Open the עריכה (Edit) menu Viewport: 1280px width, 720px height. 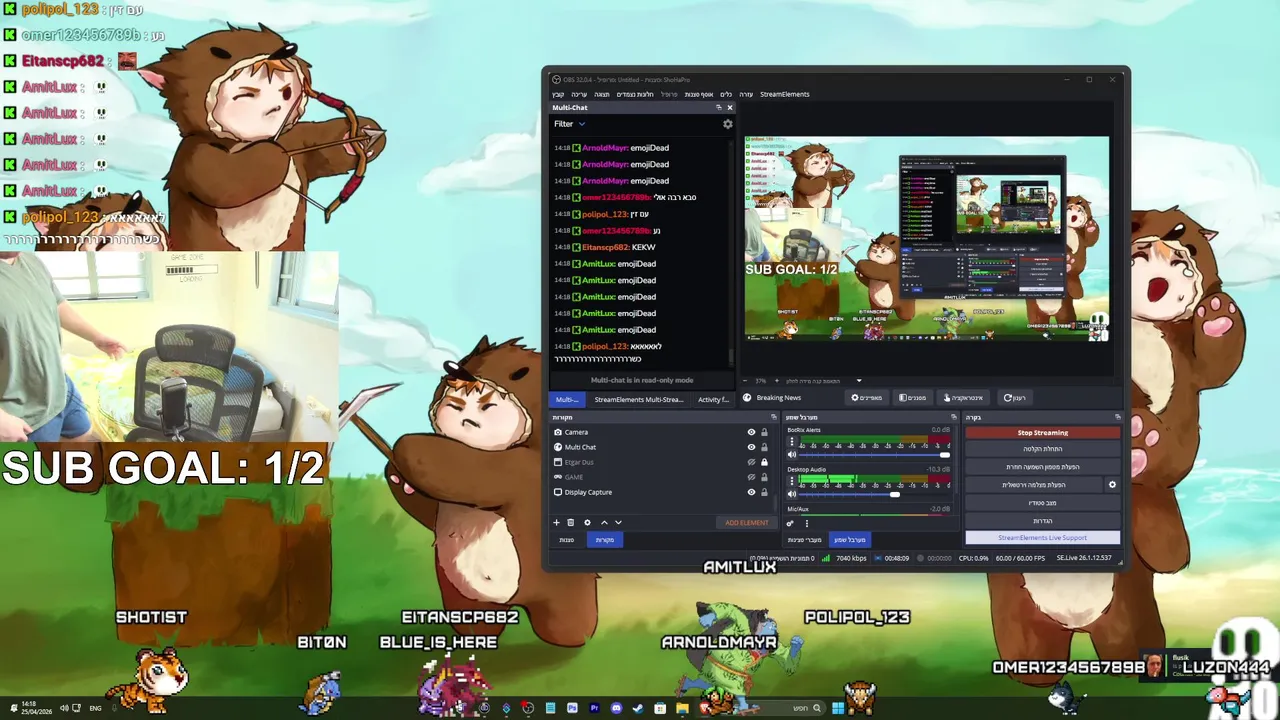tap(579, 94)
